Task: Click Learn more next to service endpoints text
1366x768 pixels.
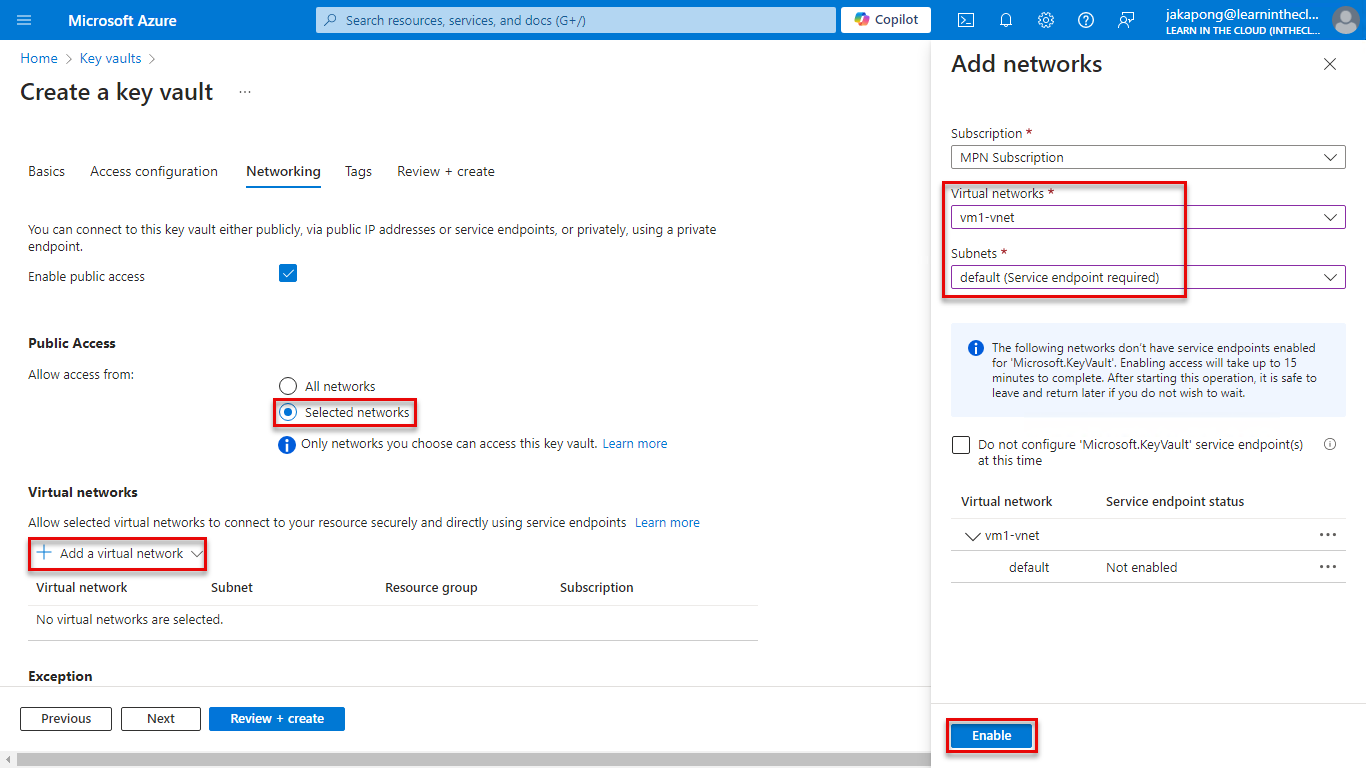Action: coord(667,522)
